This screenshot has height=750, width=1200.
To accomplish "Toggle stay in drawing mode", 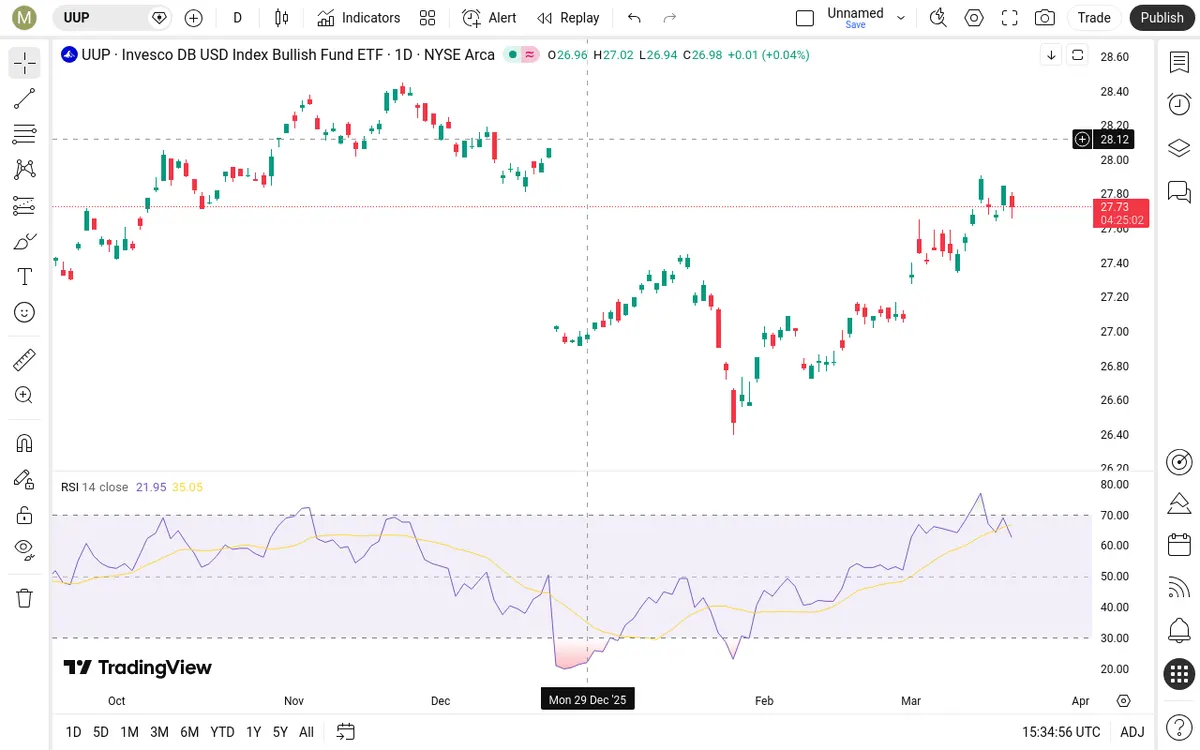I will 25,479.
